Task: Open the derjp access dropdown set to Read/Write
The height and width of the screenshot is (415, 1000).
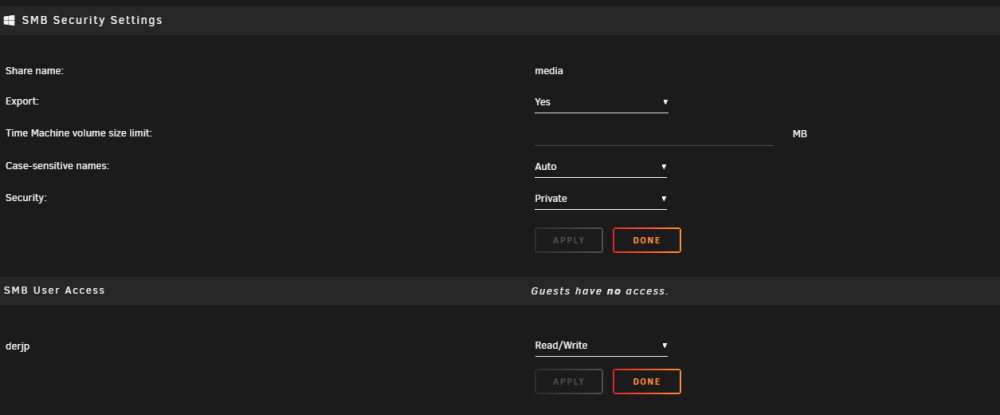Action: click(601, 346)
